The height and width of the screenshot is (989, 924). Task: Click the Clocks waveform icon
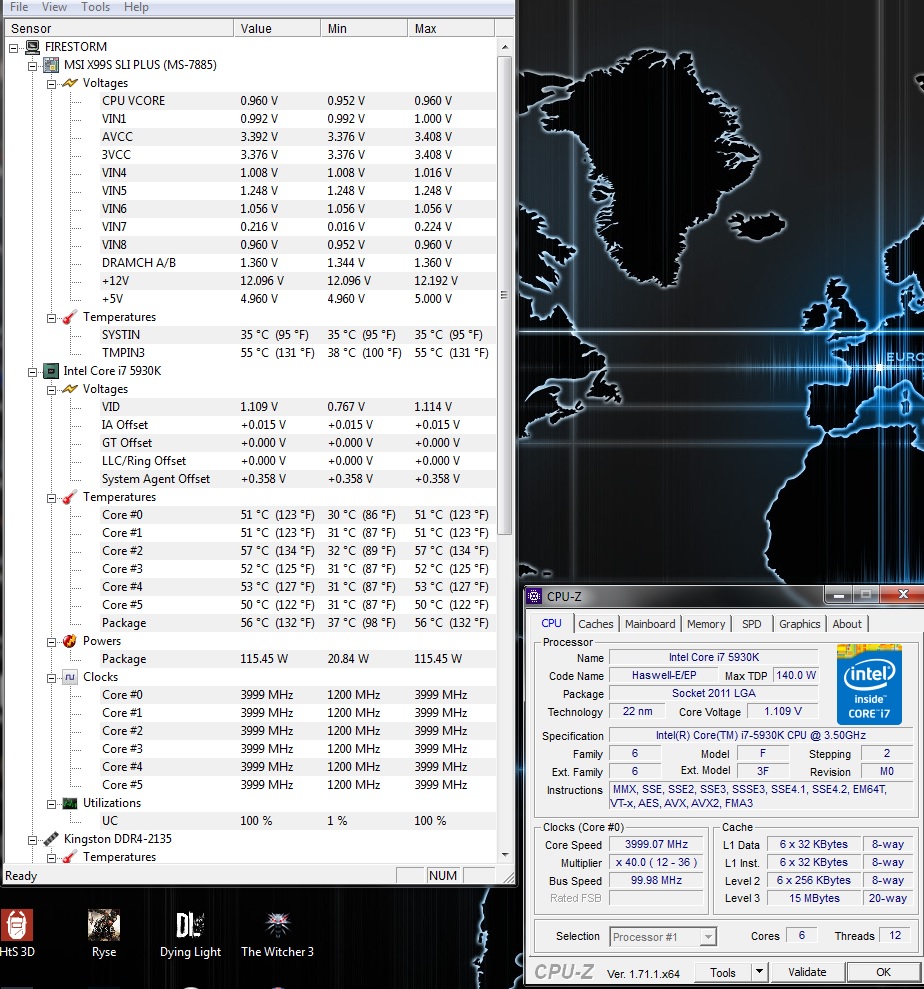click(x=70, y=677)
